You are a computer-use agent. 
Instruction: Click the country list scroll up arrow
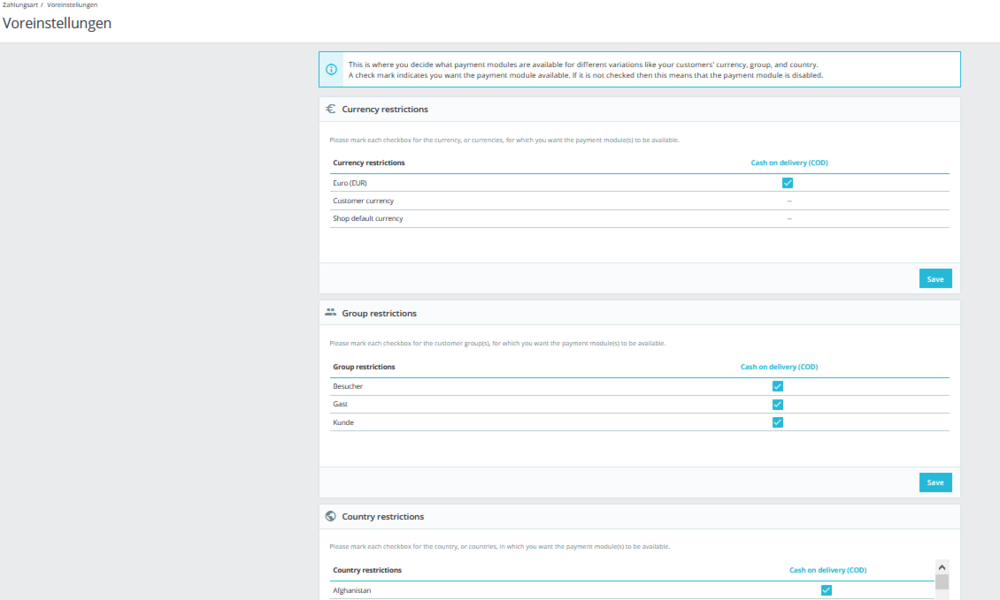tap(942, 567)
